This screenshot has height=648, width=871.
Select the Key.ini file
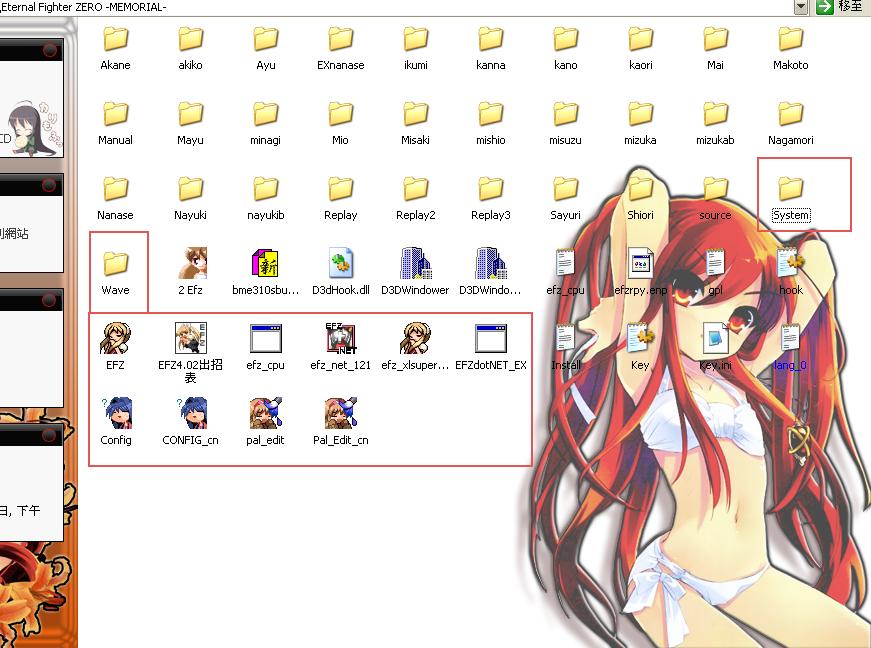click(715, 338)
